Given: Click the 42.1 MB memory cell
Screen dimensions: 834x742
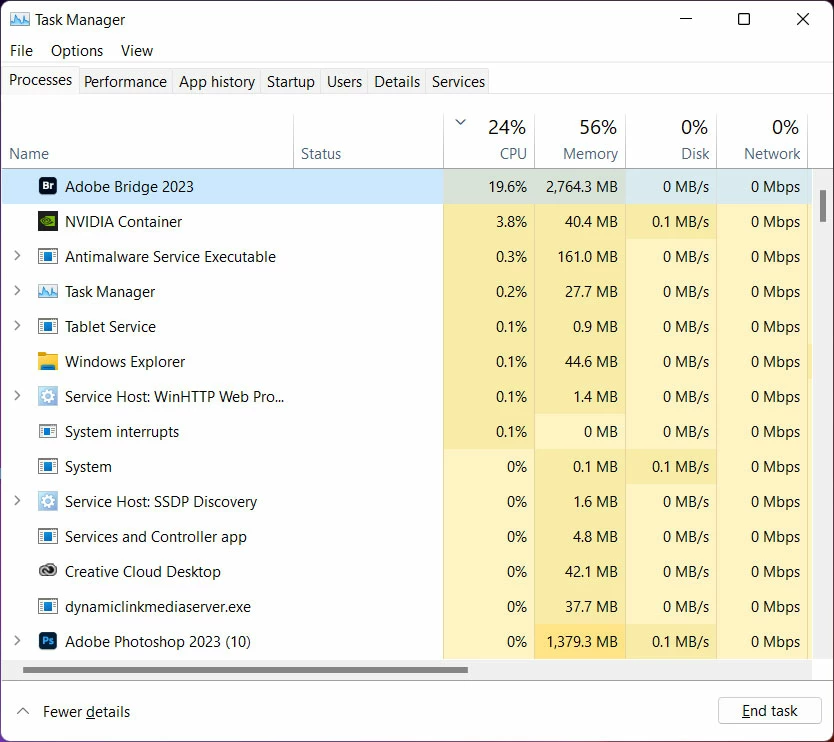Looking at the screenshot, I should coord(580,572).
